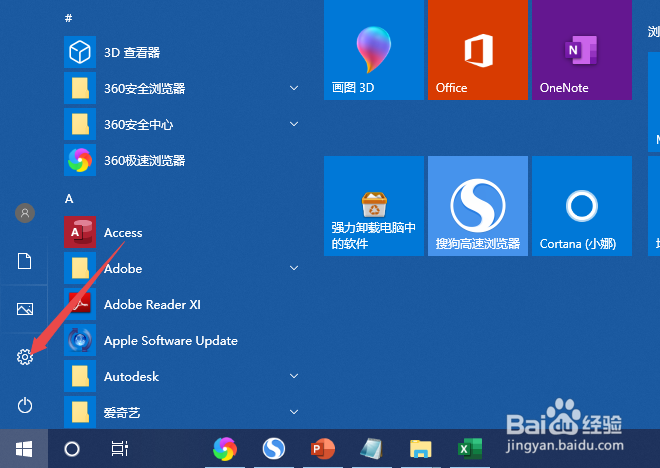The image size is (660, 468).
Task: Open the Documents icon in the Start sidebar
Action: (24, 261)
